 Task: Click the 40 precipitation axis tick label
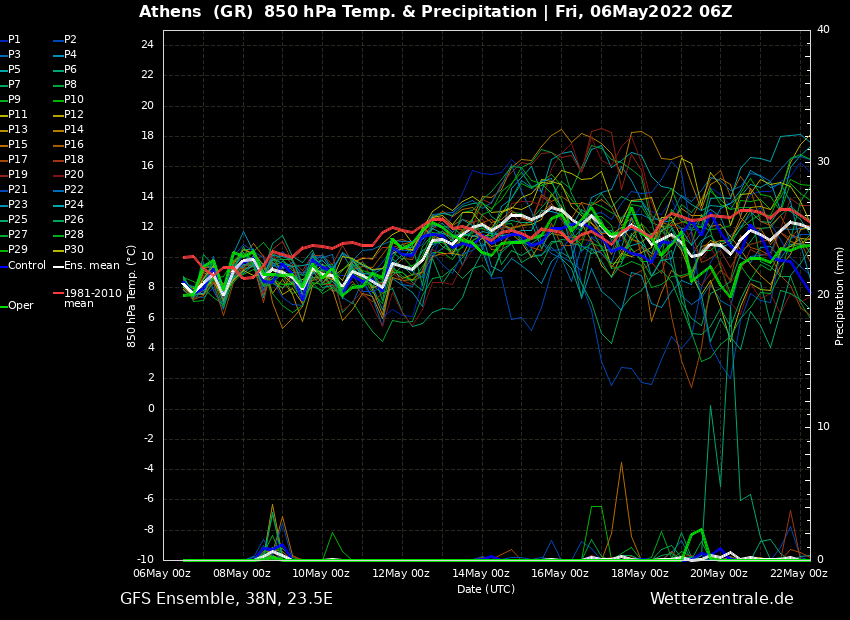tap(823, 30)
